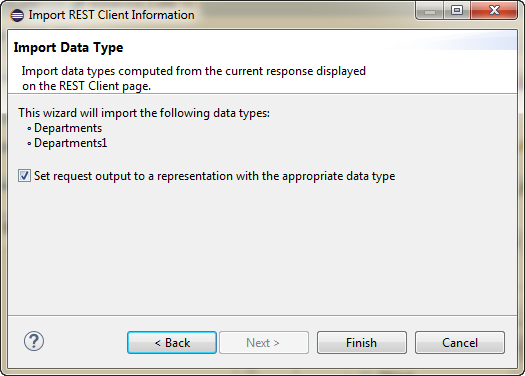Click the Eclipse icon in the title bar
This screenshot has height=376, width=525.
17,15
